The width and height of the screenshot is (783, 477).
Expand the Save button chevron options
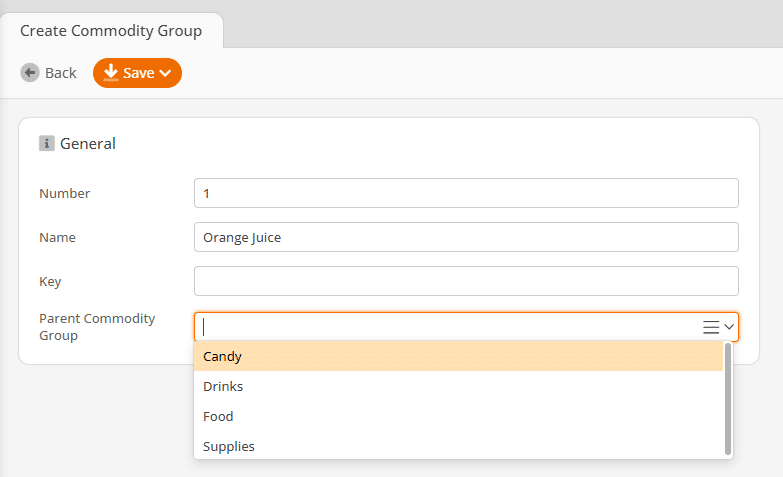pyautogui.click(x=165, y=73)
